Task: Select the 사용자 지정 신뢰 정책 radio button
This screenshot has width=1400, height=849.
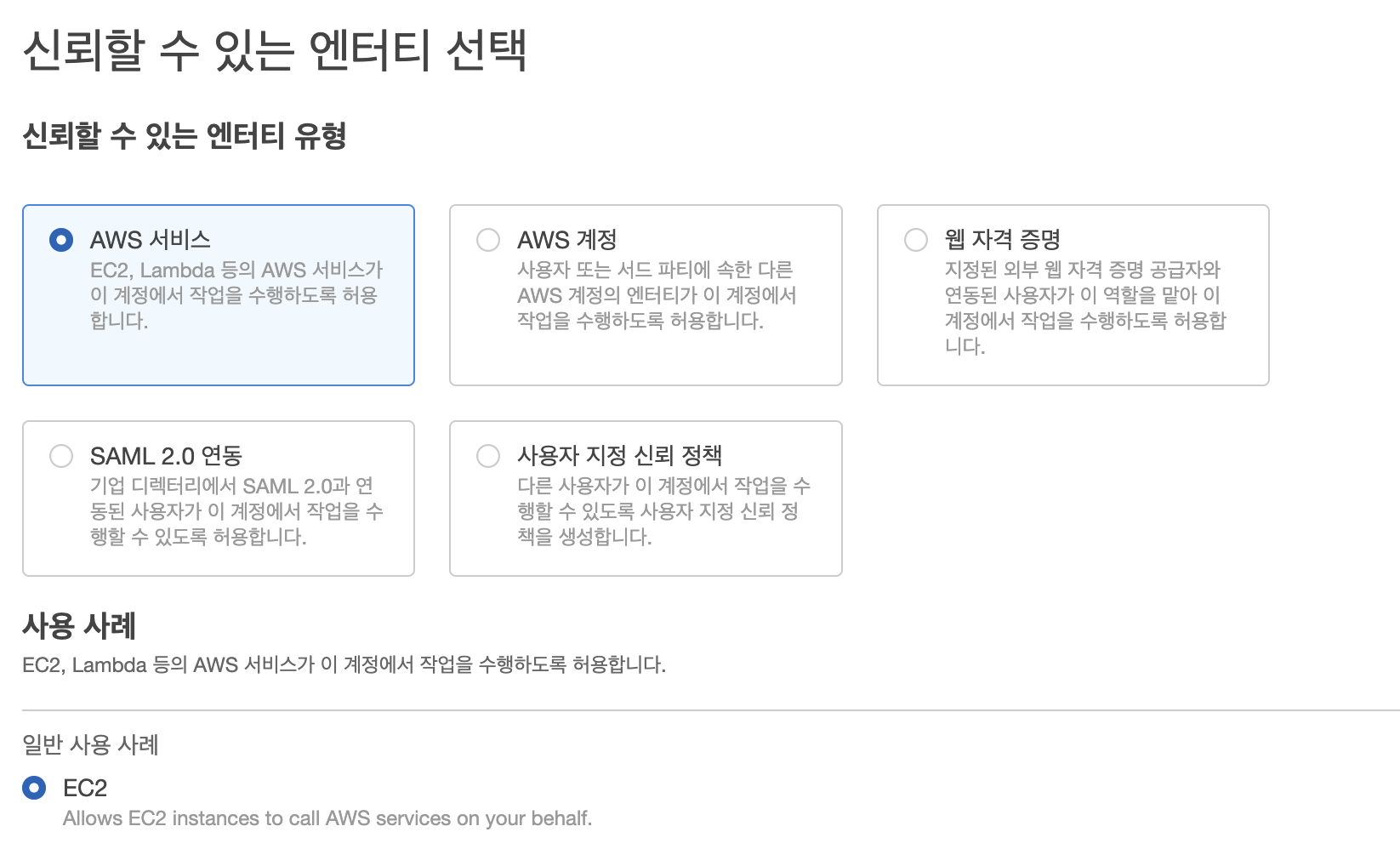Action: point(488,456)
